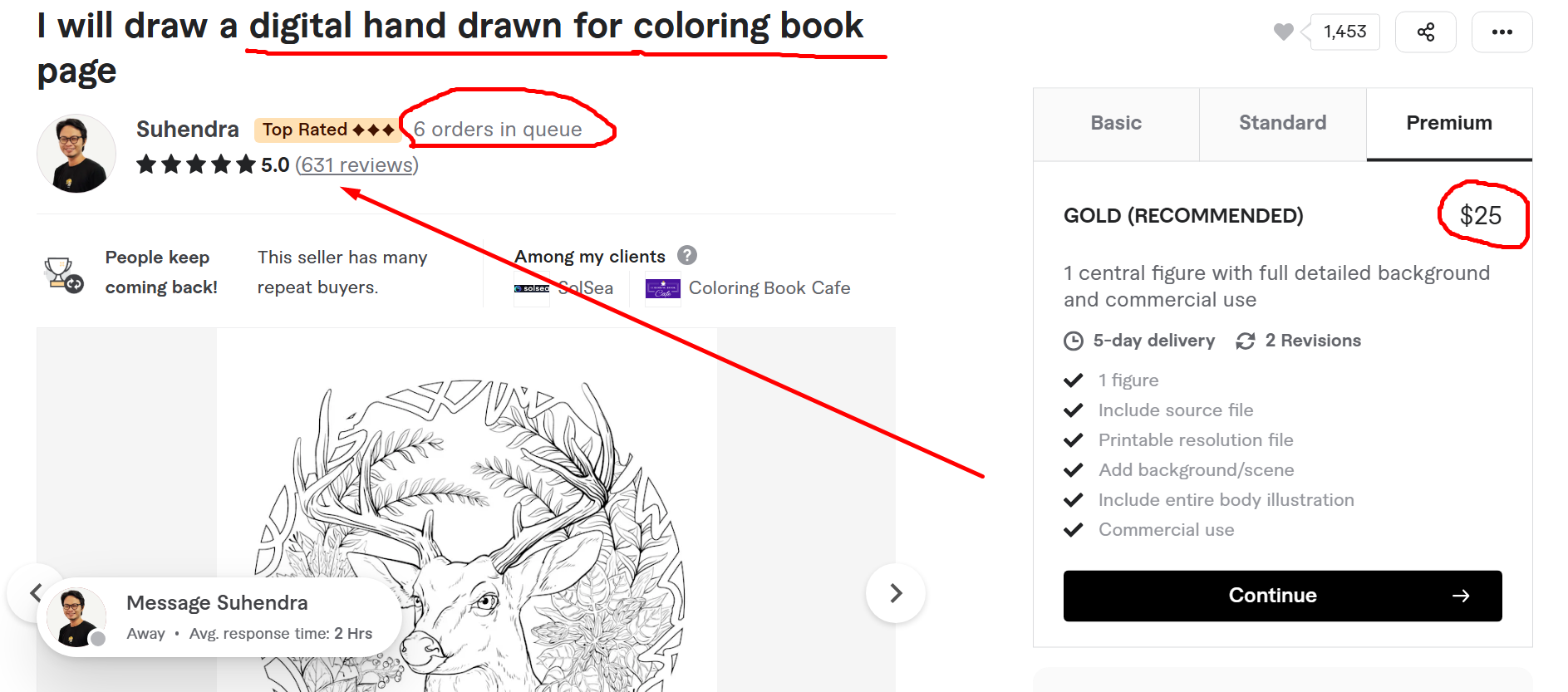Switch to the Basic package tab
Screen dimensions: 1568x692
tap(1115, 123)
